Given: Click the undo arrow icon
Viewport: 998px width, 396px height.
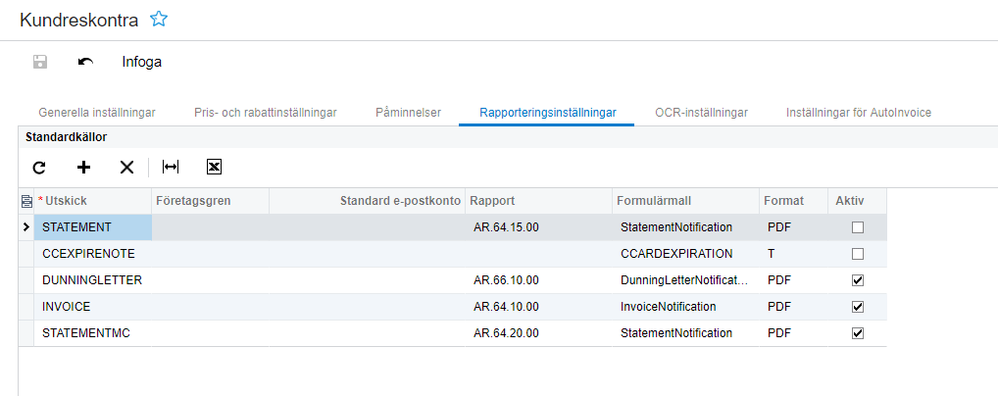Looking at the screenshot, I should click(x=85, y=62).
